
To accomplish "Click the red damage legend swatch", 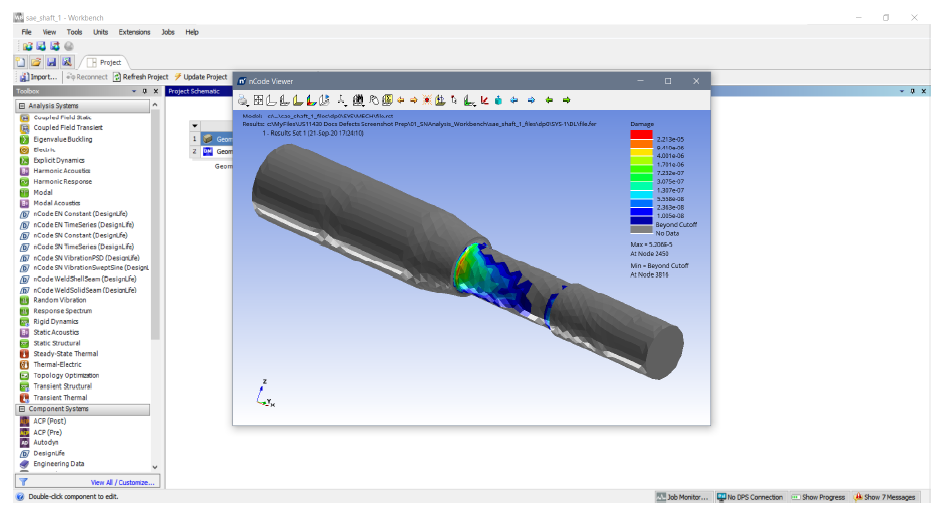I will [x=641, y=135].
